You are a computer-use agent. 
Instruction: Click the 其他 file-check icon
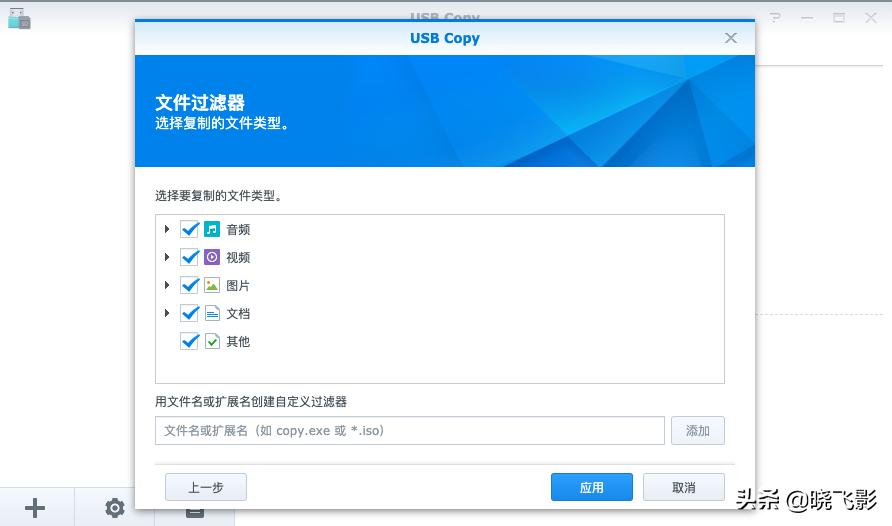(212, 341)
